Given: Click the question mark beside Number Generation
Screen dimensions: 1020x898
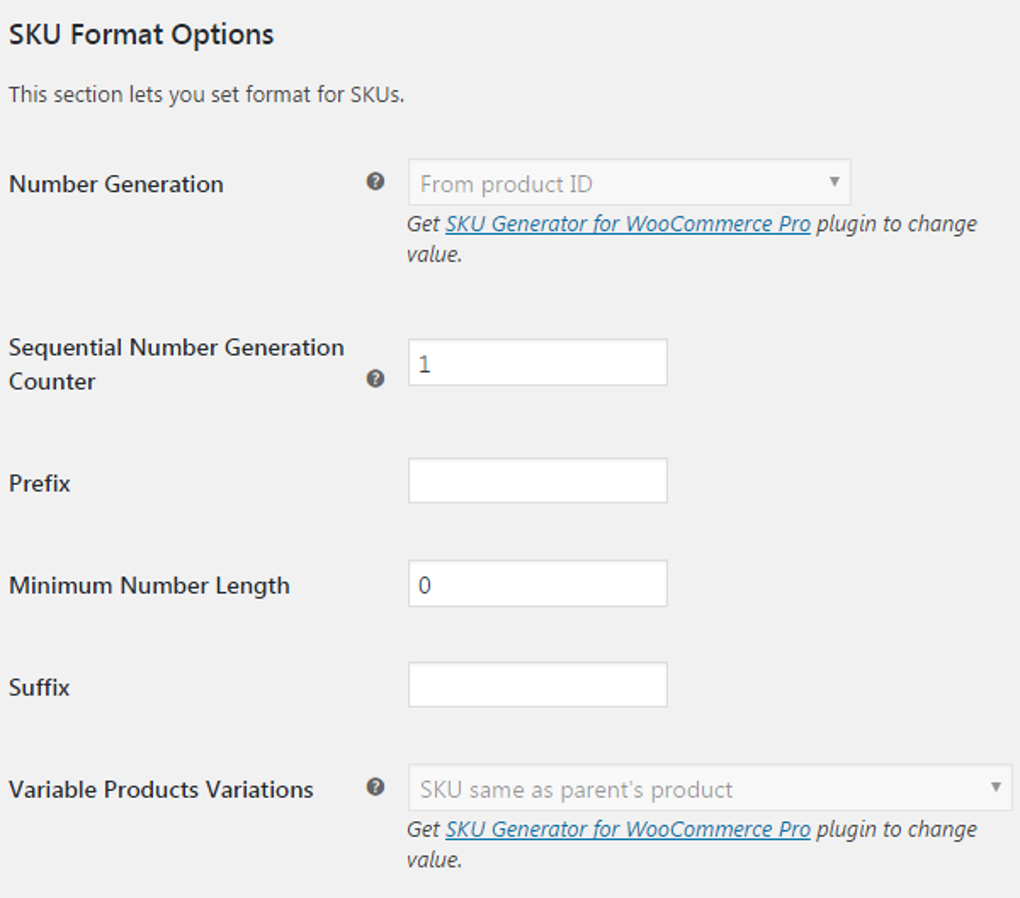Looking at the screenshot, I should coord(375,182).
